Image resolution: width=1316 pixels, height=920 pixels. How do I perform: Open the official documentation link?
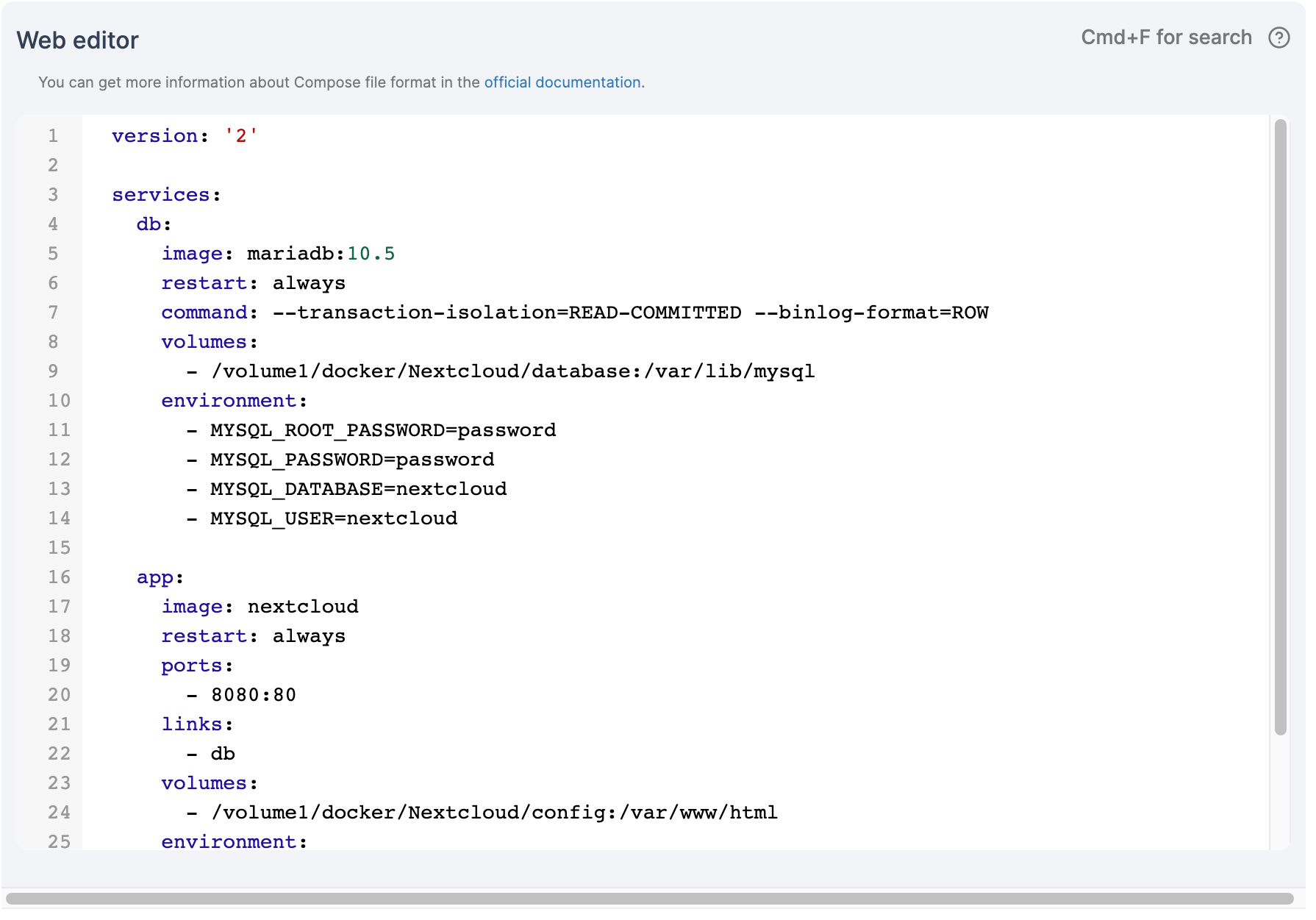click(562, 82)
